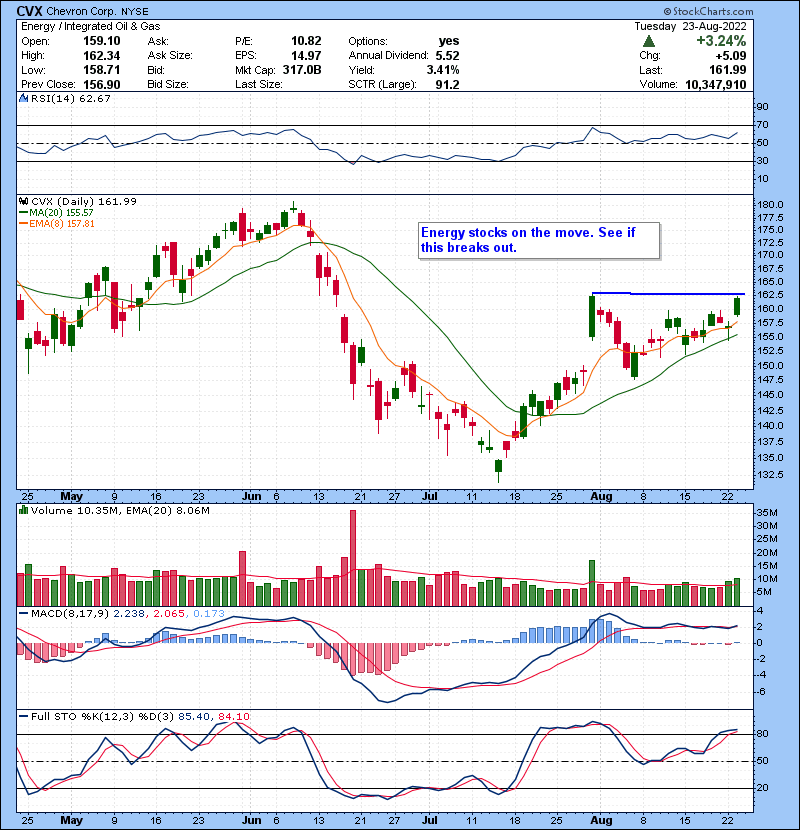The width and height of the screenshot is (800, 830).
Task: Click the Volume 10.35M, EMA(20) 8.06M label
Action: tap(120, 510)
